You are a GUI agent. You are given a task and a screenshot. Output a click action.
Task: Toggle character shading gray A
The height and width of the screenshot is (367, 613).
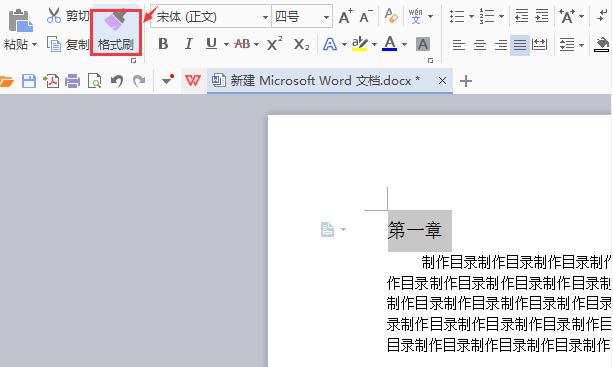(423, 44)
